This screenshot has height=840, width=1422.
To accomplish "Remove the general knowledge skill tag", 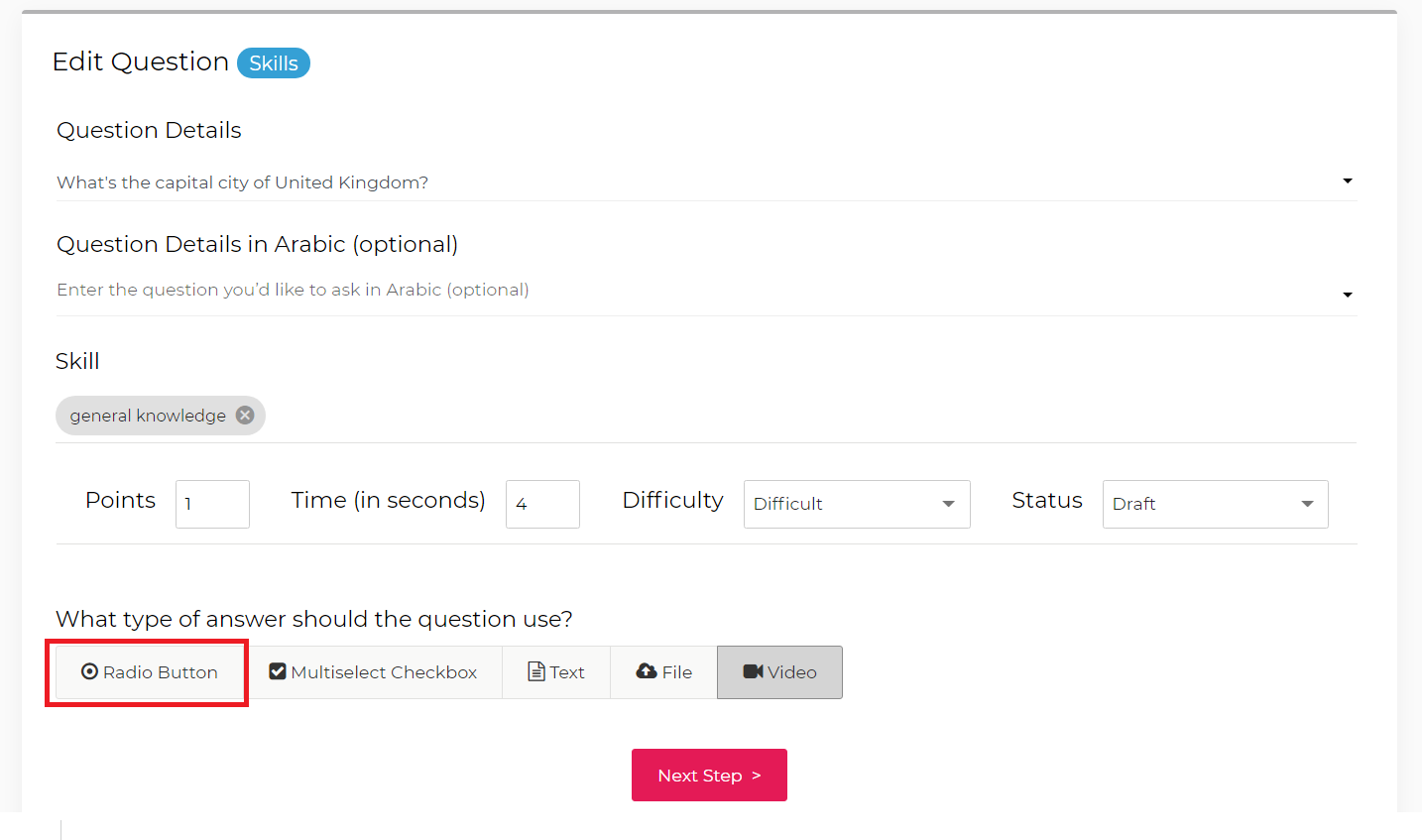I will coord(245,416).
